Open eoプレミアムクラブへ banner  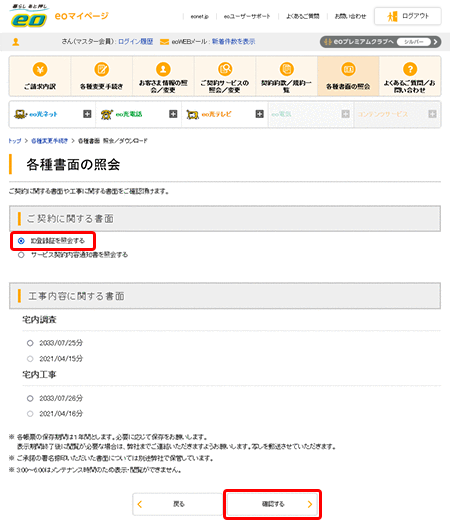[x=380, y=42]
